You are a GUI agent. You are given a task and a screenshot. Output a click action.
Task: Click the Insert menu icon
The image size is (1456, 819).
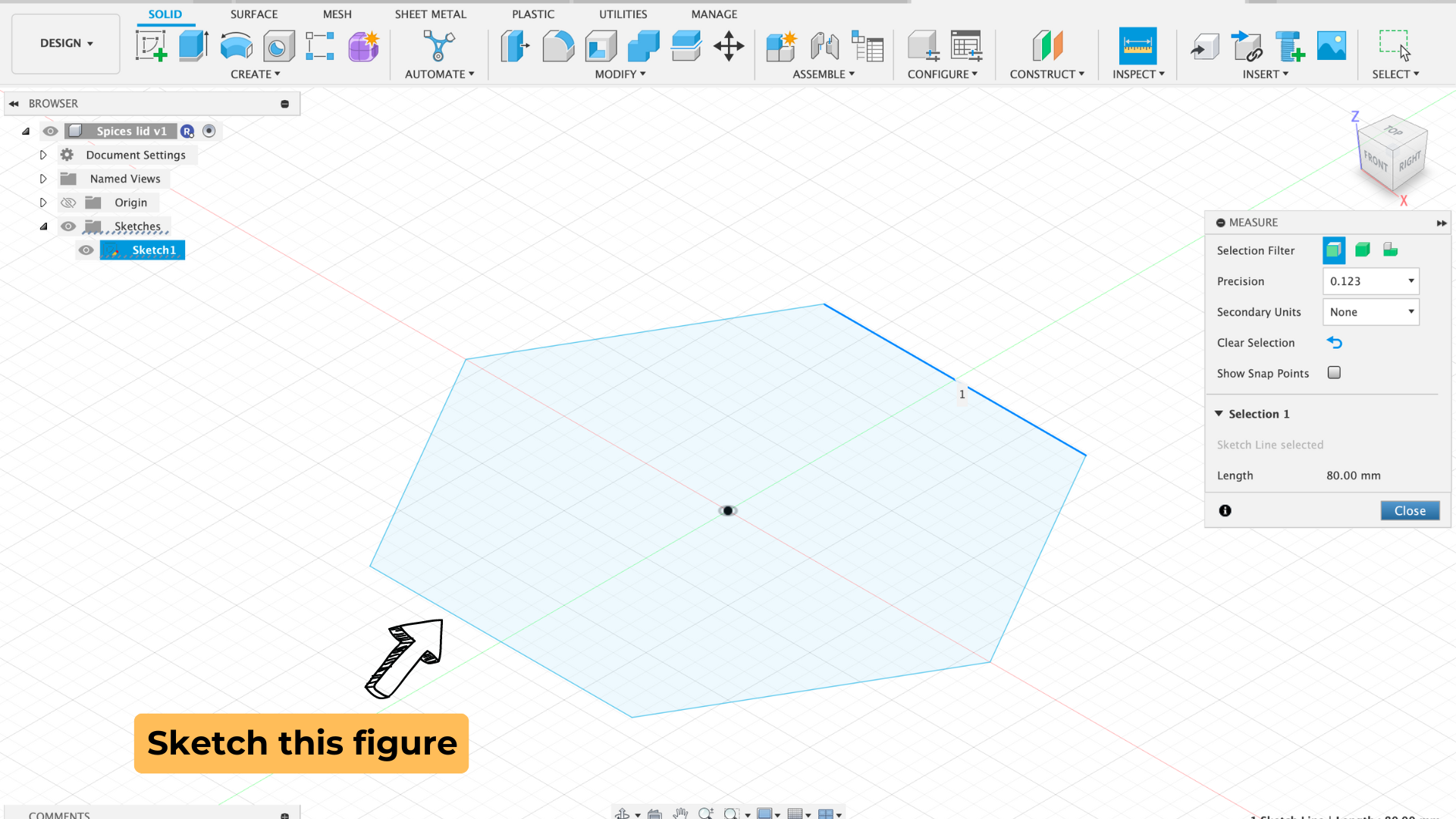pyautogui.click(x=1264, y=74)
